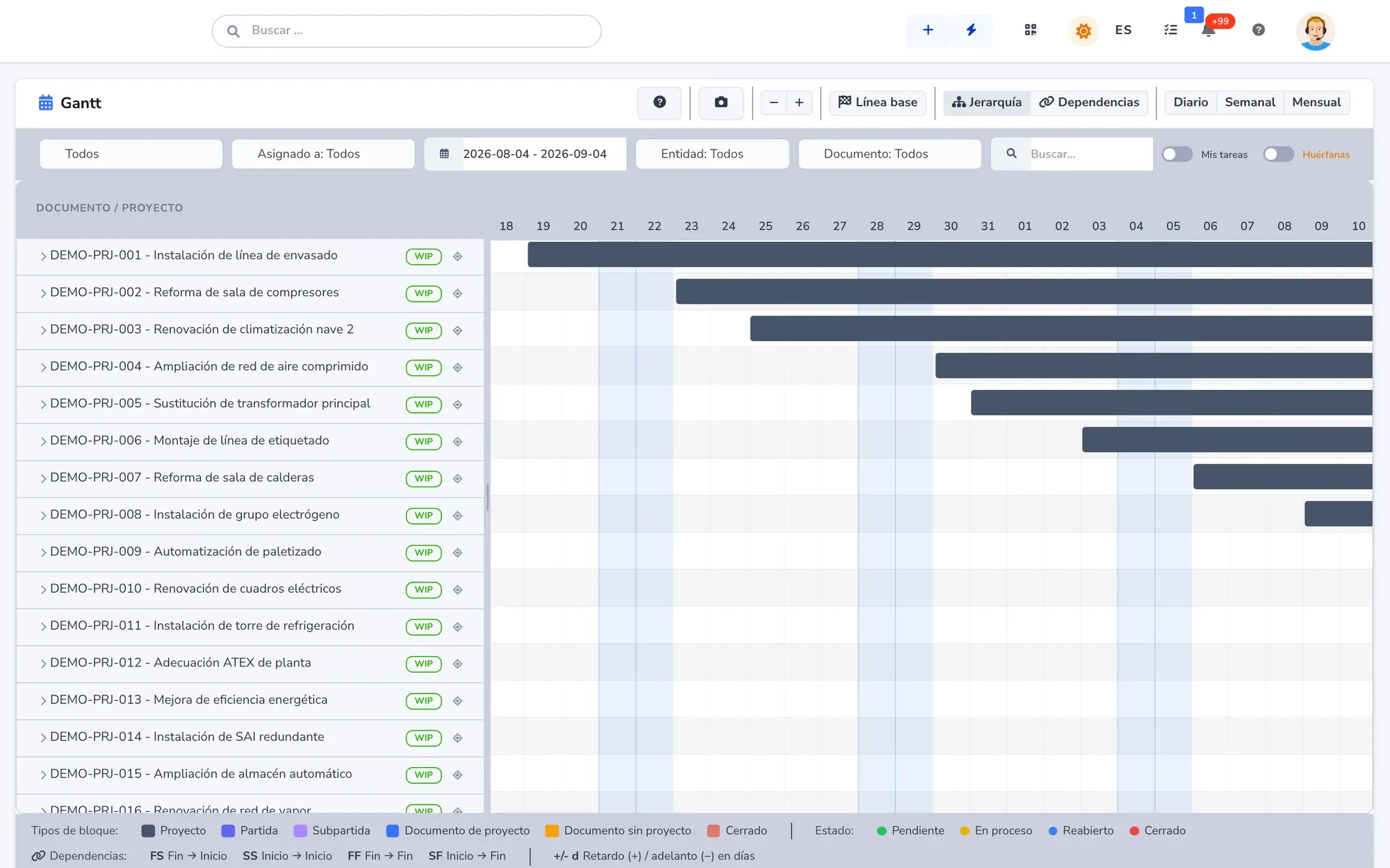Expand the DEMO-PRJ-002 project row
This screenshot has height=868, width=1390.
point(43,293)
